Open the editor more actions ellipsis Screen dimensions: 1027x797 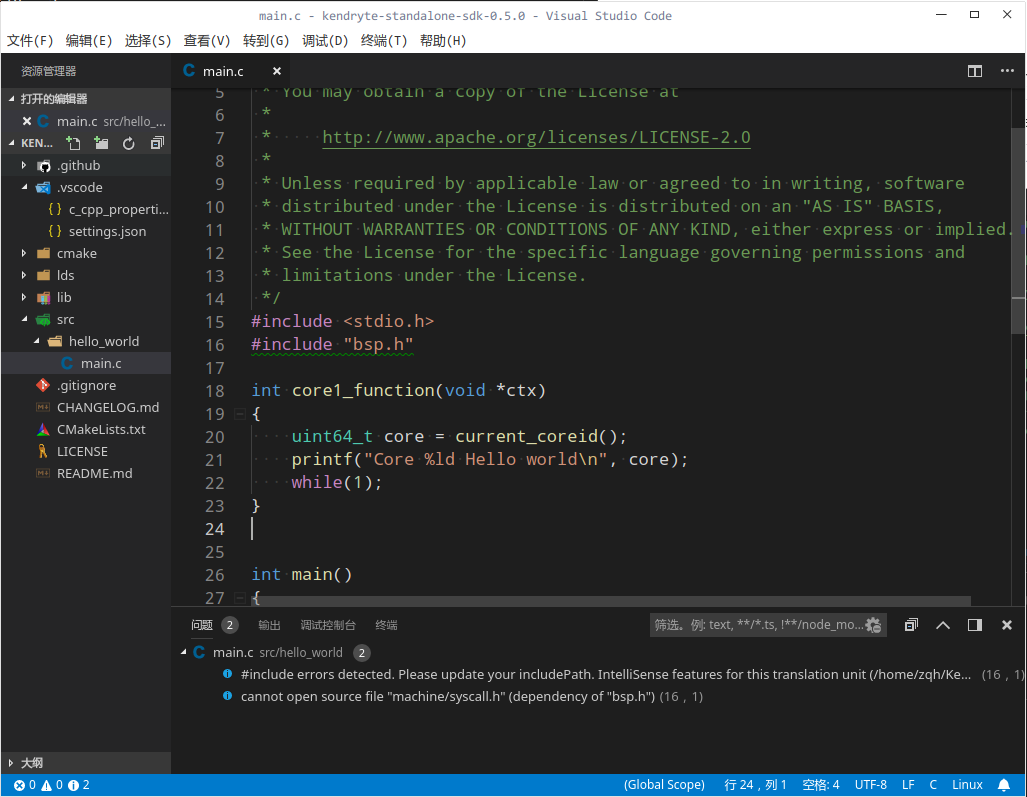1006,71
